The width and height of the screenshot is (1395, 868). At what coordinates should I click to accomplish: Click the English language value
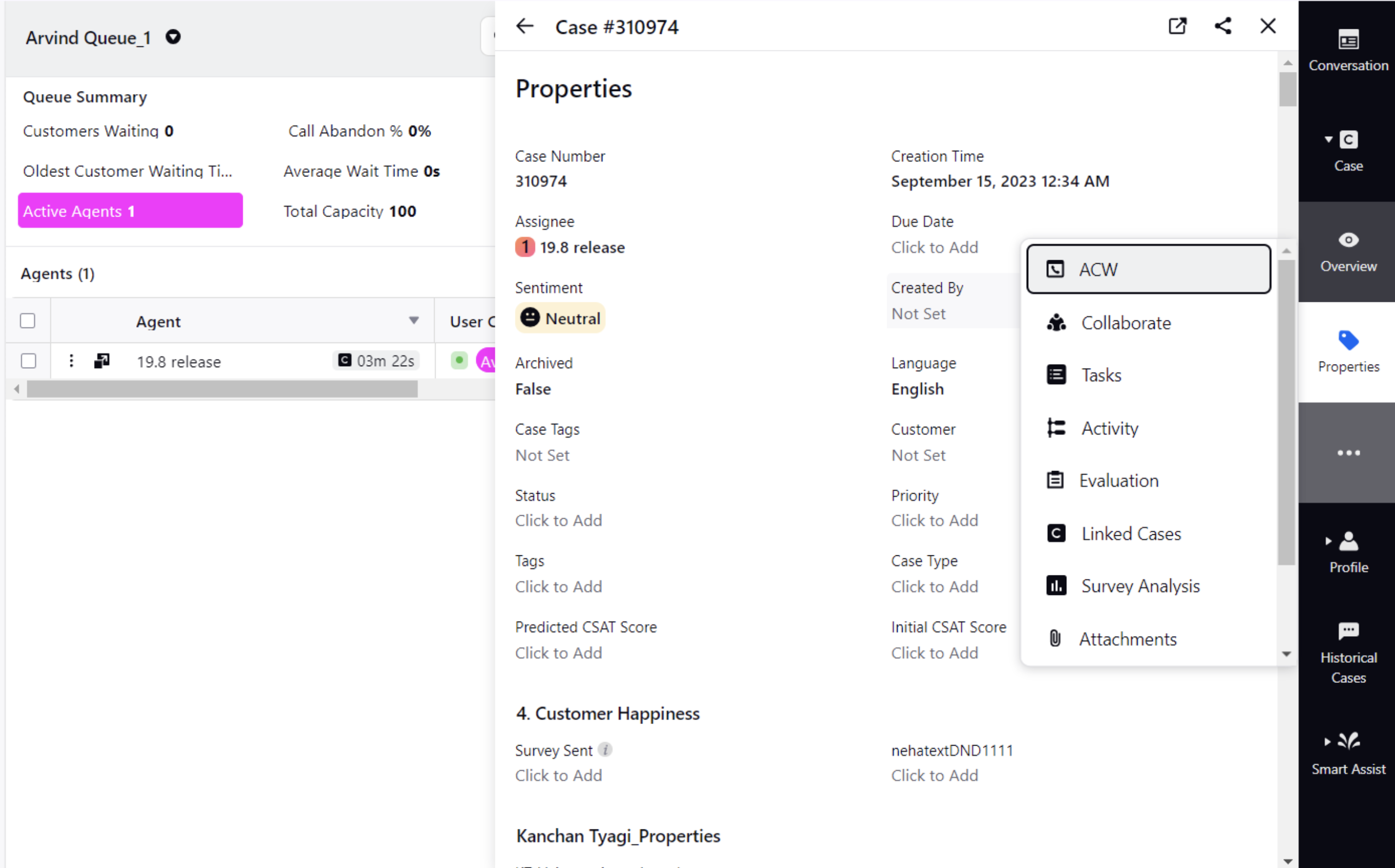click(x=917, y=389)
